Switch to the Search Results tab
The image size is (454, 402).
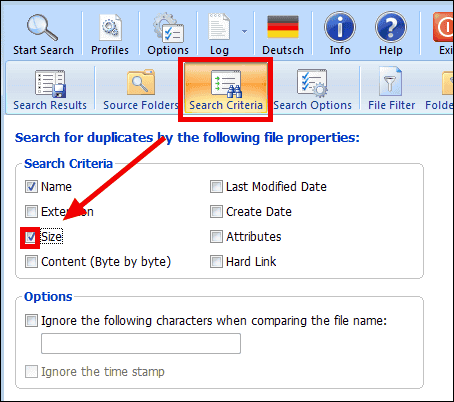pos(50,89)
